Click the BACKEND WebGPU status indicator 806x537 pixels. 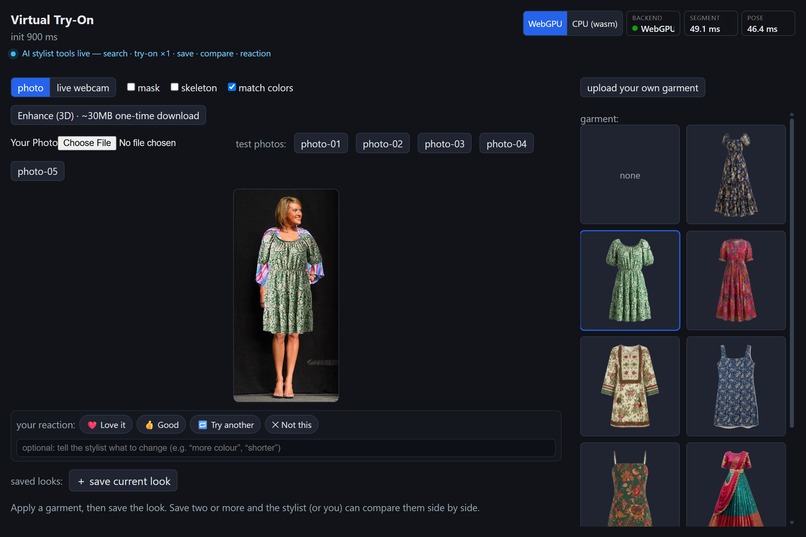click(653, 24)
